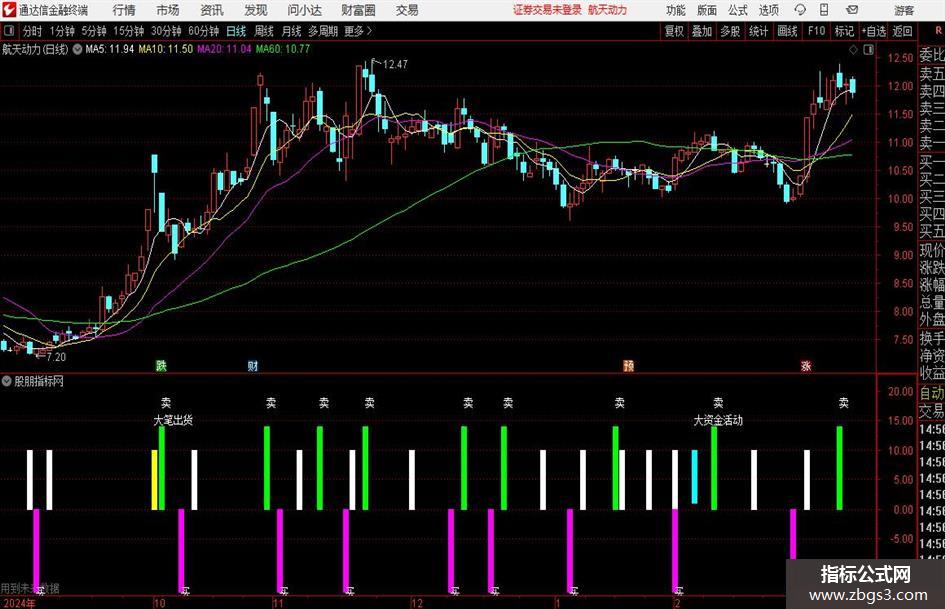
Task: Switch to the 60分钟 period tab
Action: pos(203,31)
